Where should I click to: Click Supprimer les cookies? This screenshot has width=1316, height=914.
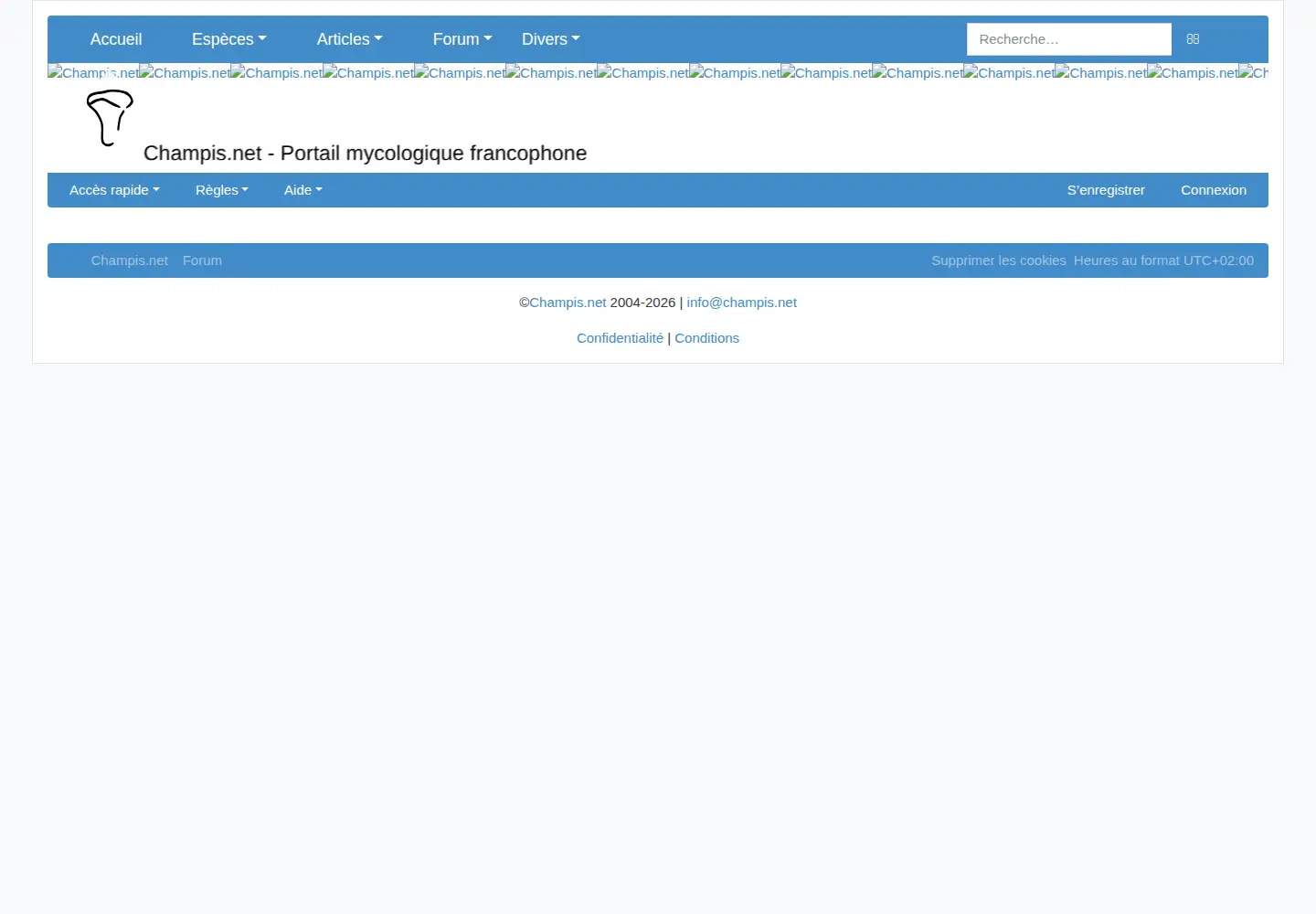[999, 260]
